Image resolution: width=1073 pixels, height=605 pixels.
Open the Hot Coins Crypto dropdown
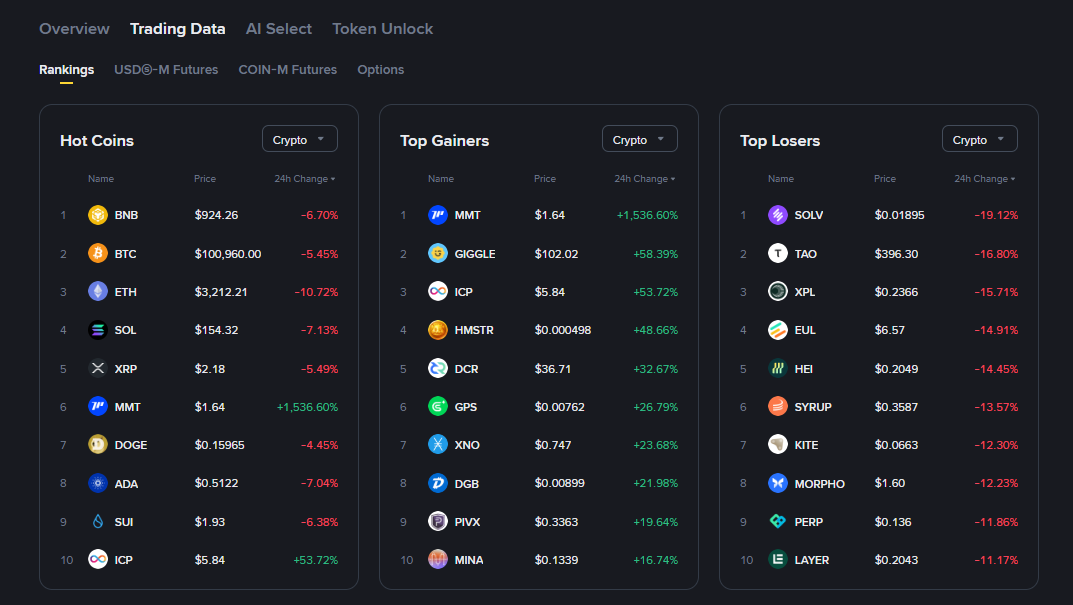[x=299, y=140]
